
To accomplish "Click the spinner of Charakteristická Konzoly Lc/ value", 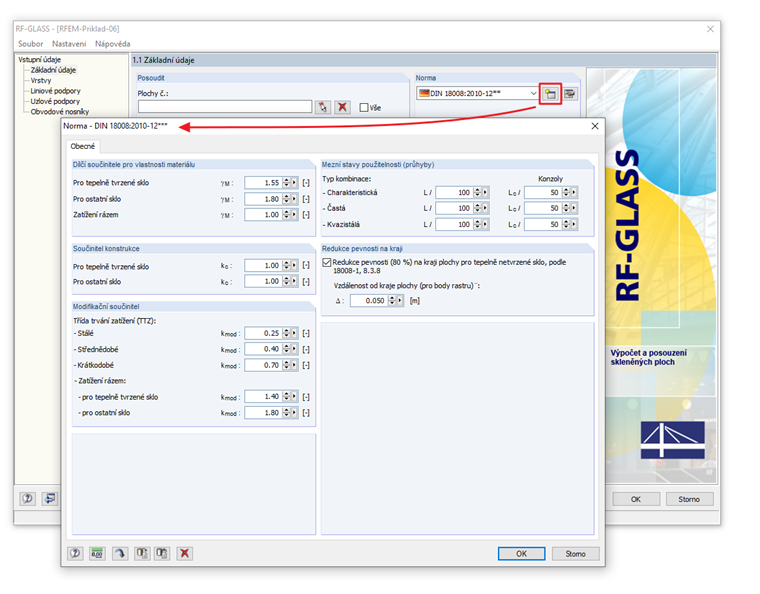I will [x=566, y=192].
